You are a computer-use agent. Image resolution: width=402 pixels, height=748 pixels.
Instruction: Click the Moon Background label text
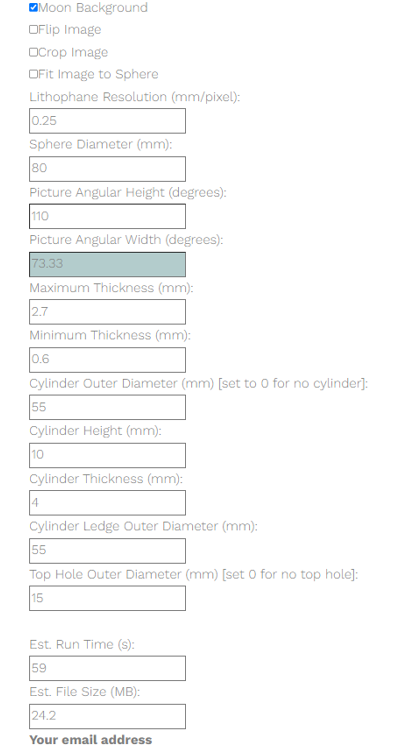click(x=93, y=8)
